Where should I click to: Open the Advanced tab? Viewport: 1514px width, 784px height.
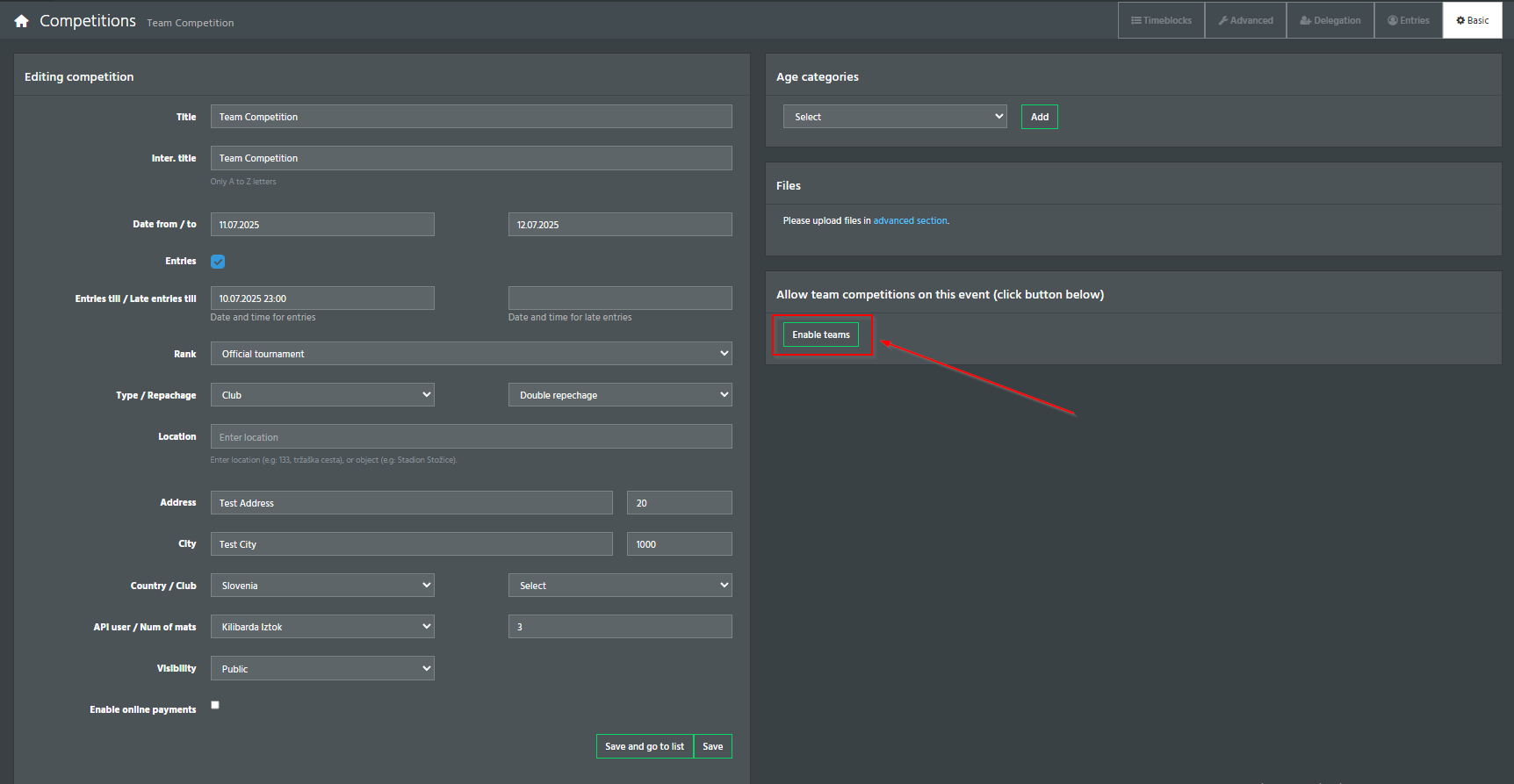click(x=1245, y=20)
